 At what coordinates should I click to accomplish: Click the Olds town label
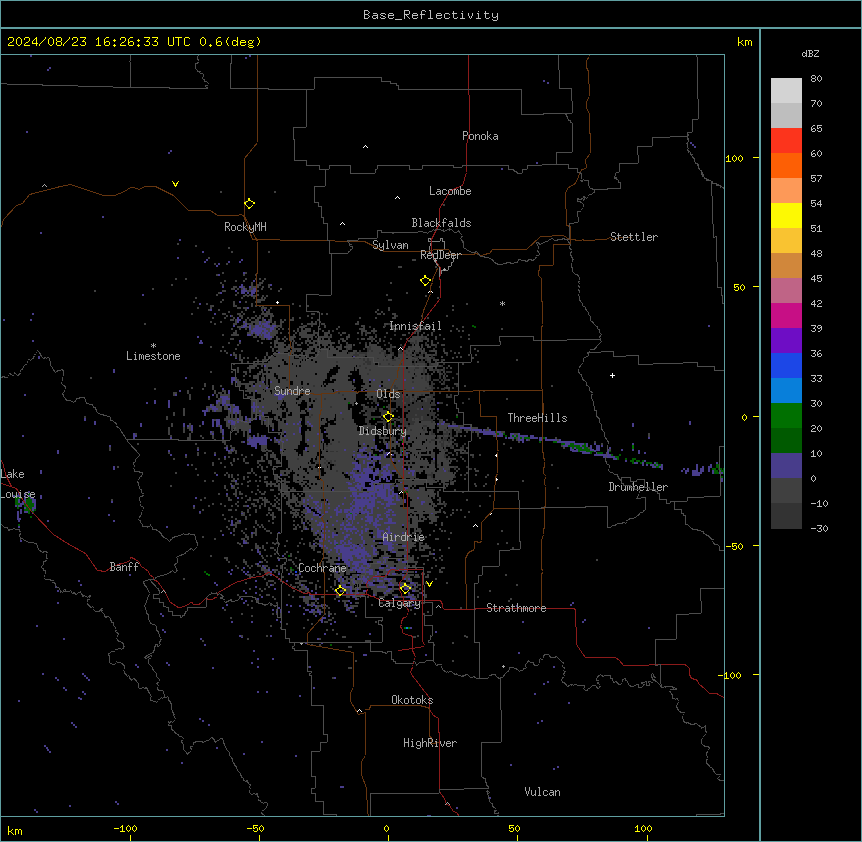(x=388, y=394)
